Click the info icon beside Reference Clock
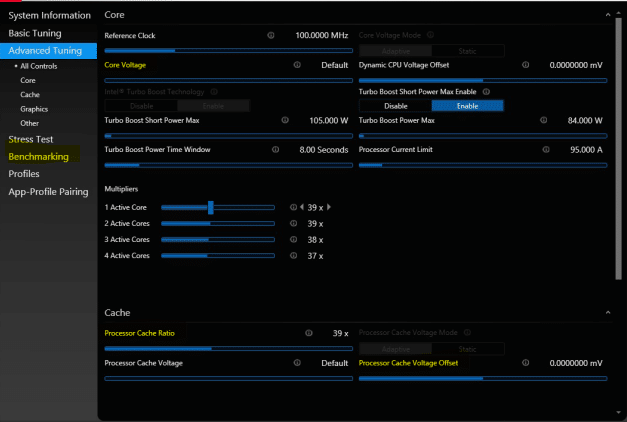This screenshot has width=627, height=422. pyautogui.click(x=271, y=35)
